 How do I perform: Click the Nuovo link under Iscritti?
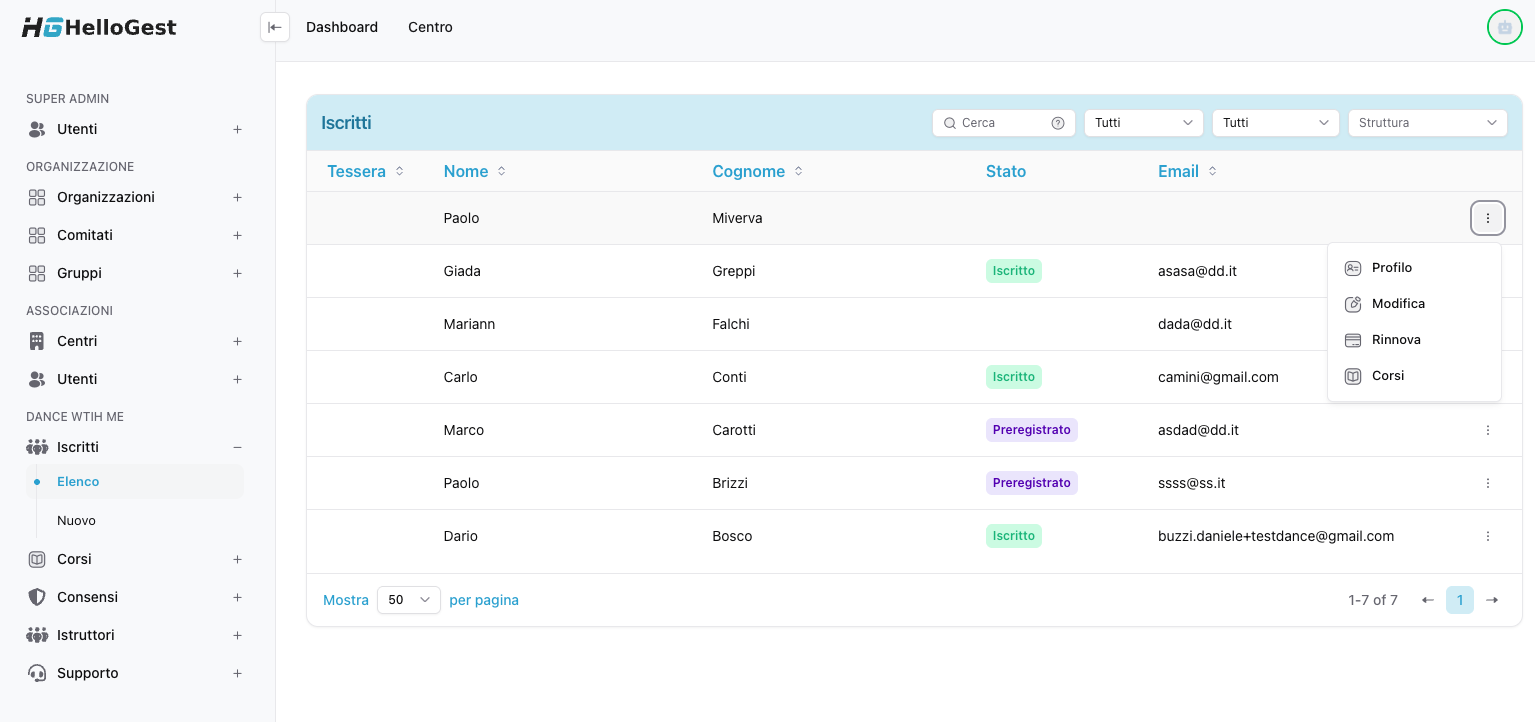(x=77, y=520)
